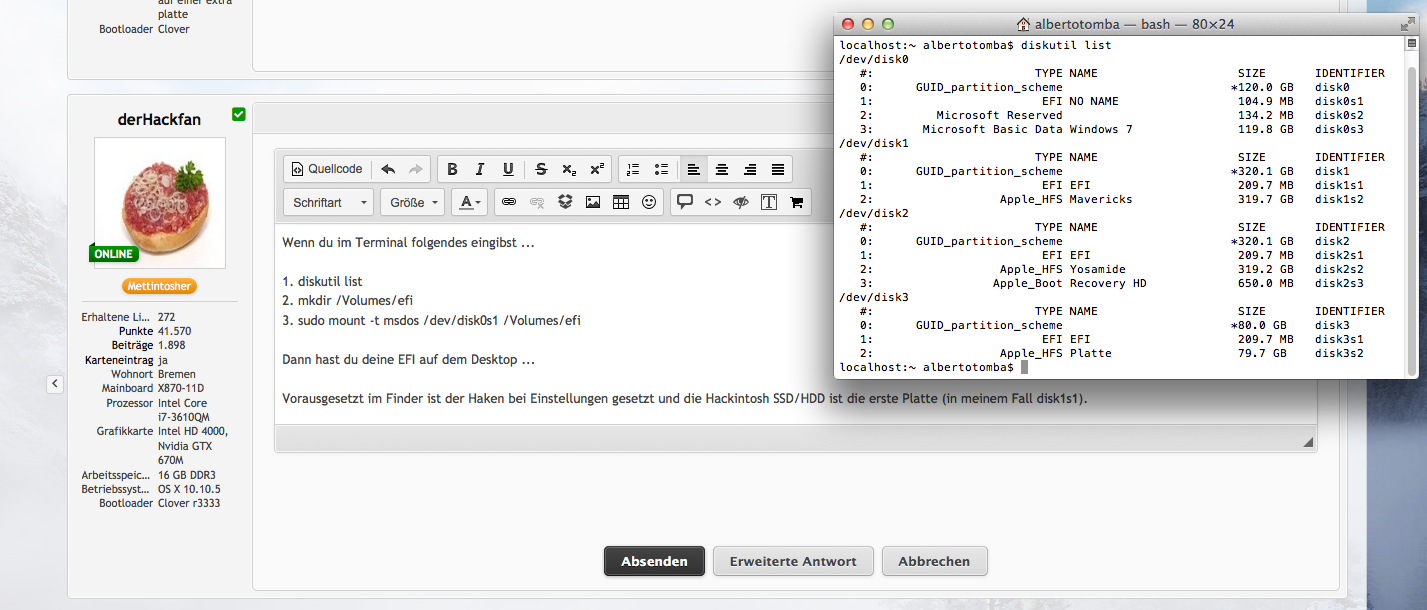Click 'Bootloader Clover r3333' text
1427x610 pixels.
(159, 503)
